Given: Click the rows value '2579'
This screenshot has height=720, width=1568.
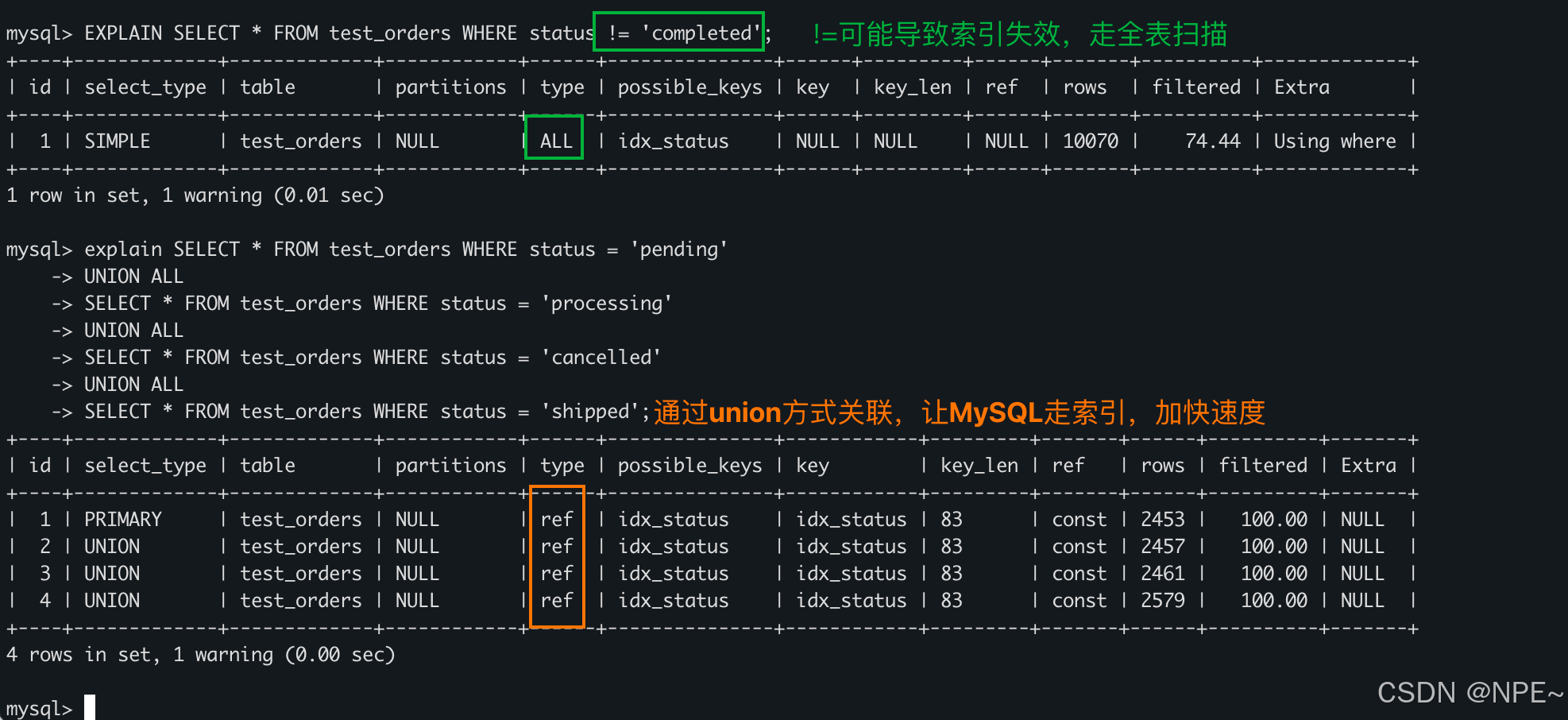Looking at the screenshot, I should 1163,601.
